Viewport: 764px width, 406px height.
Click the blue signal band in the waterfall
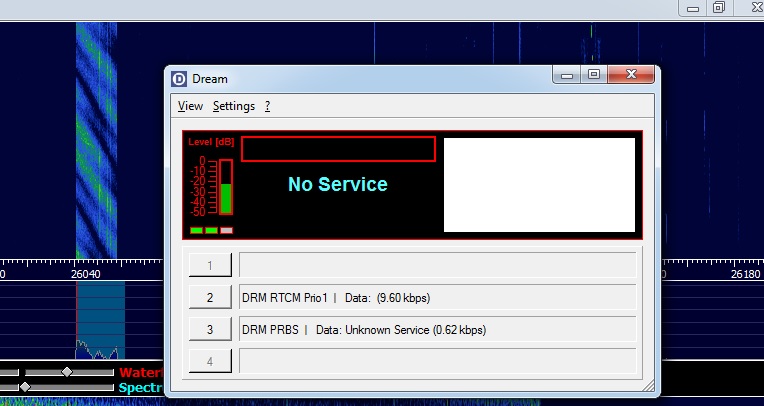[x=96, y=140]
